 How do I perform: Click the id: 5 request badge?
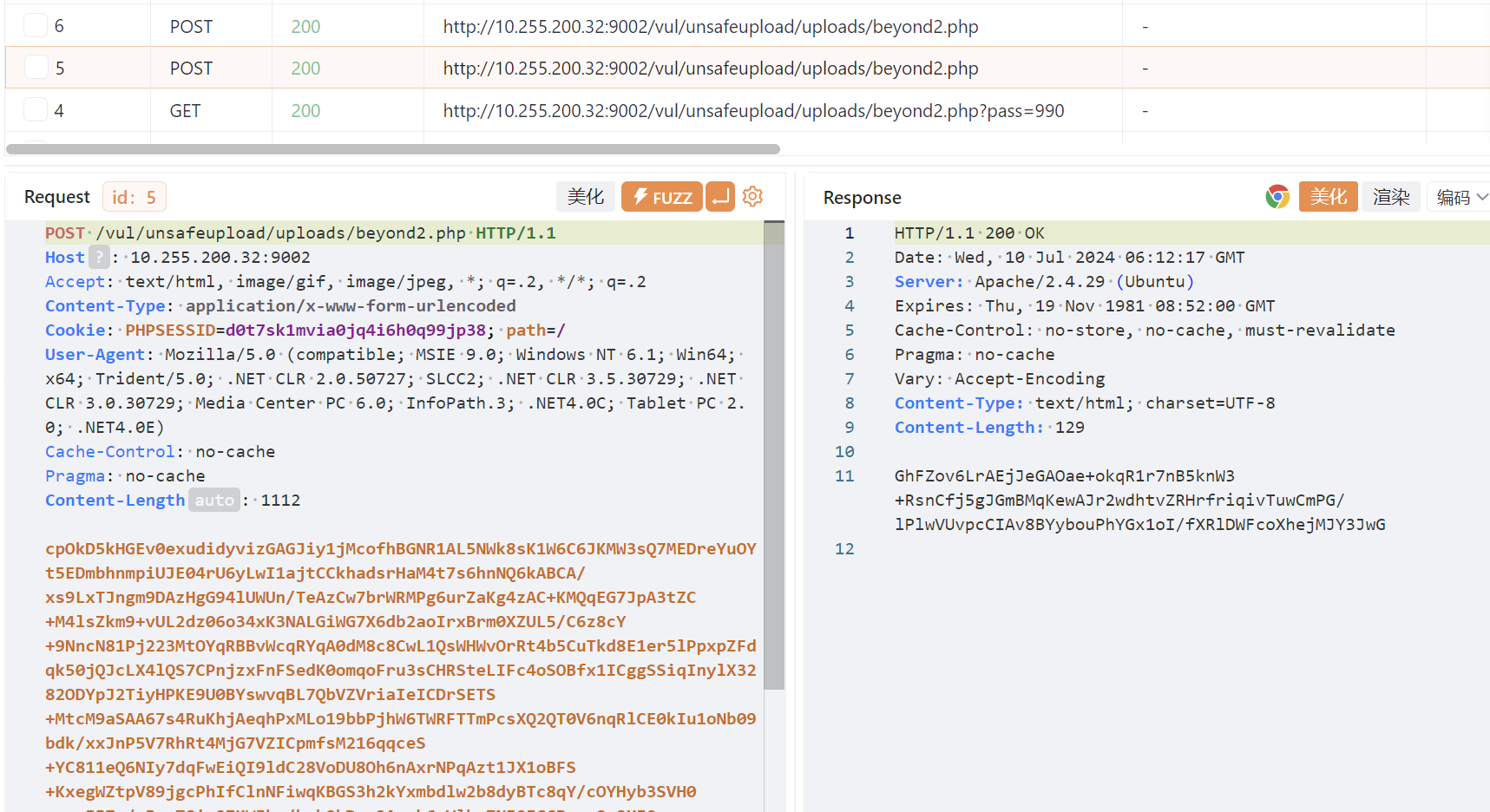click(x=134, y=197)
